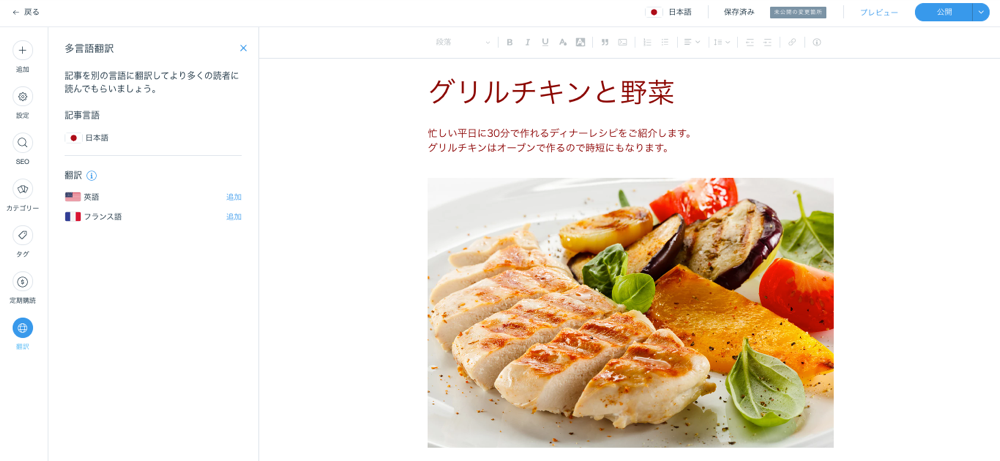Open the 設定 gear icon in sidebar
This screenshot has width=1000, height=461.
(x=22, y=97)
